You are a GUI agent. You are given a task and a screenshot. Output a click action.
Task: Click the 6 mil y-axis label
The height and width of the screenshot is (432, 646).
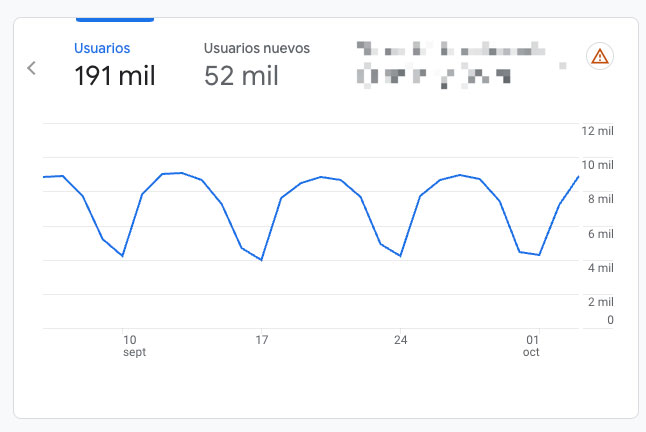point(599,234)
